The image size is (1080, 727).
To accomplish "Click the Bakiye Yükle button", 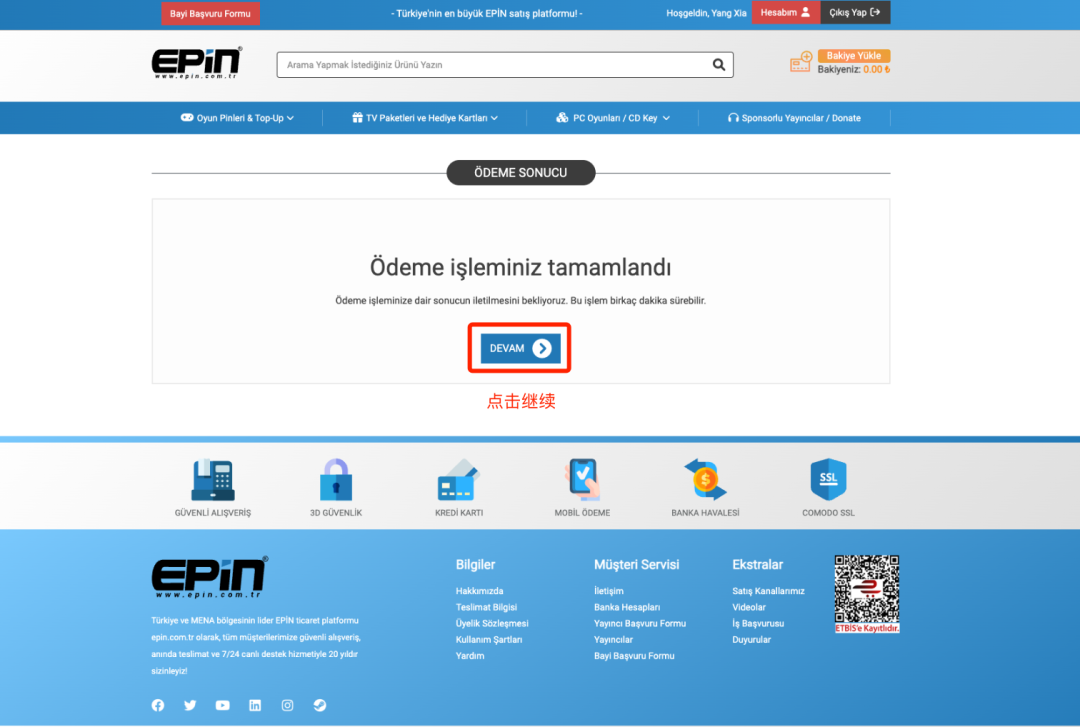I will 853,56.
